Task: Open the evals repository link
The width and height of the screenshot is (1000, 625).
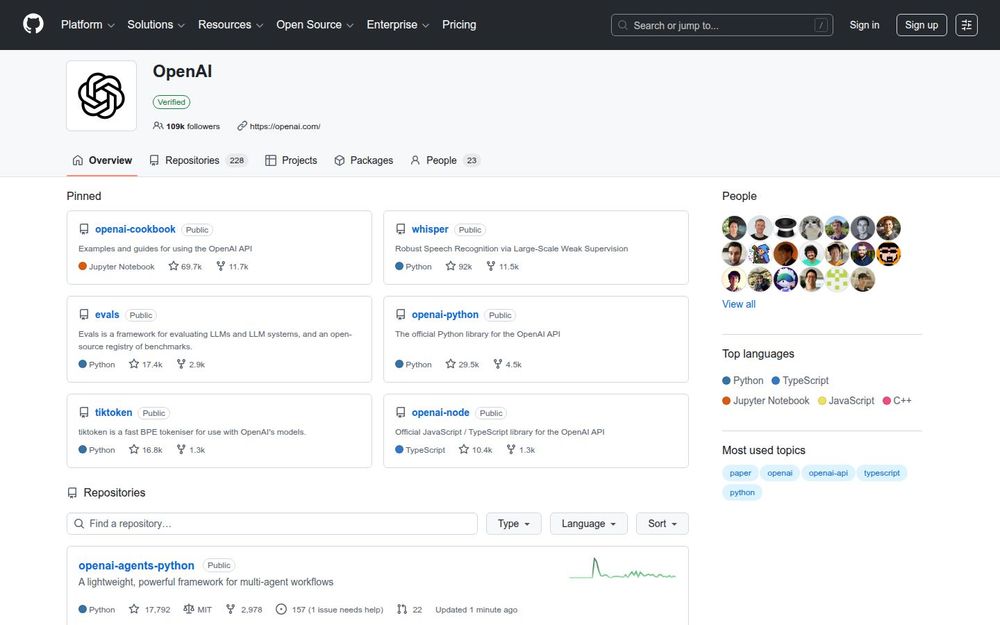Action: pos(107,314)
